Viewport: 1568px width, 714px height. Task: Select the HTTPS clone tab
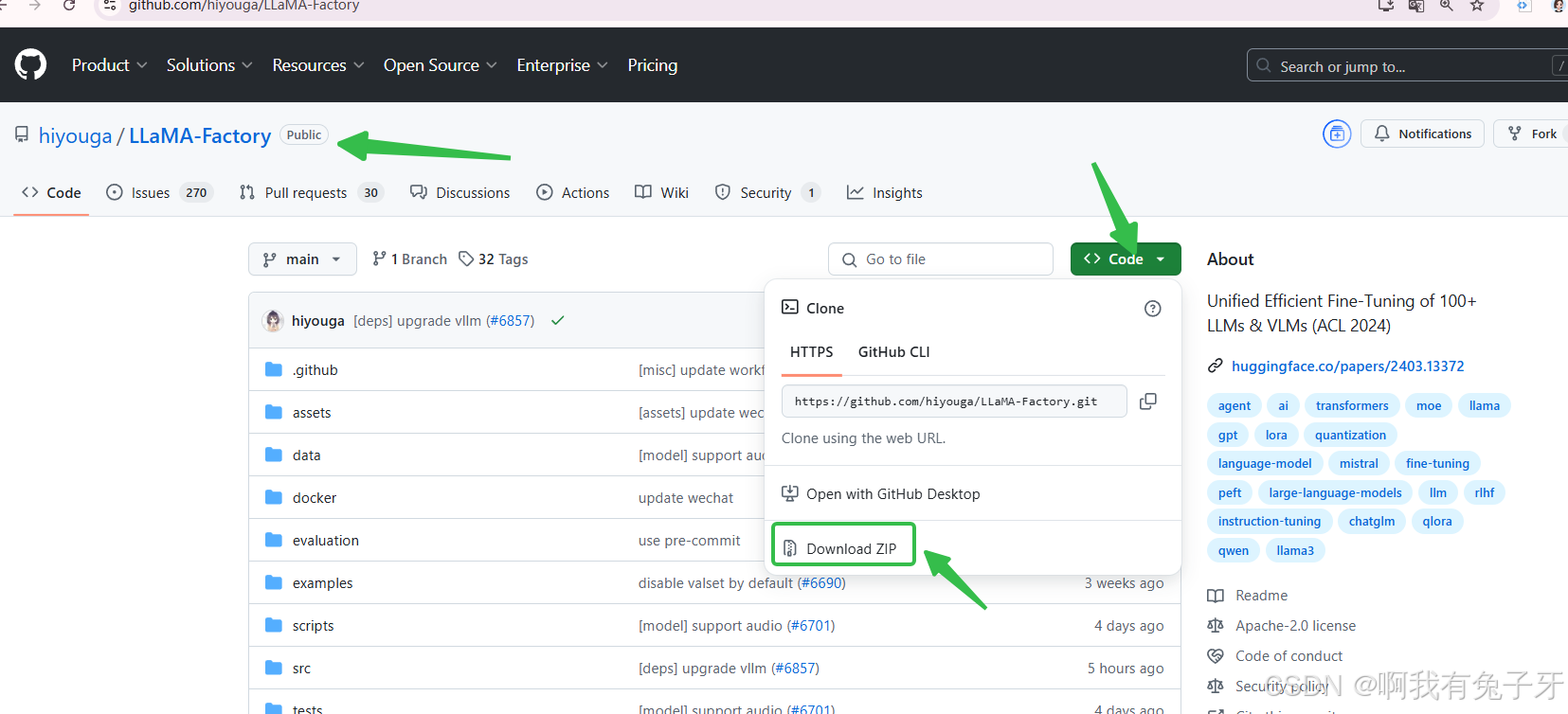(x=812, y=351)
